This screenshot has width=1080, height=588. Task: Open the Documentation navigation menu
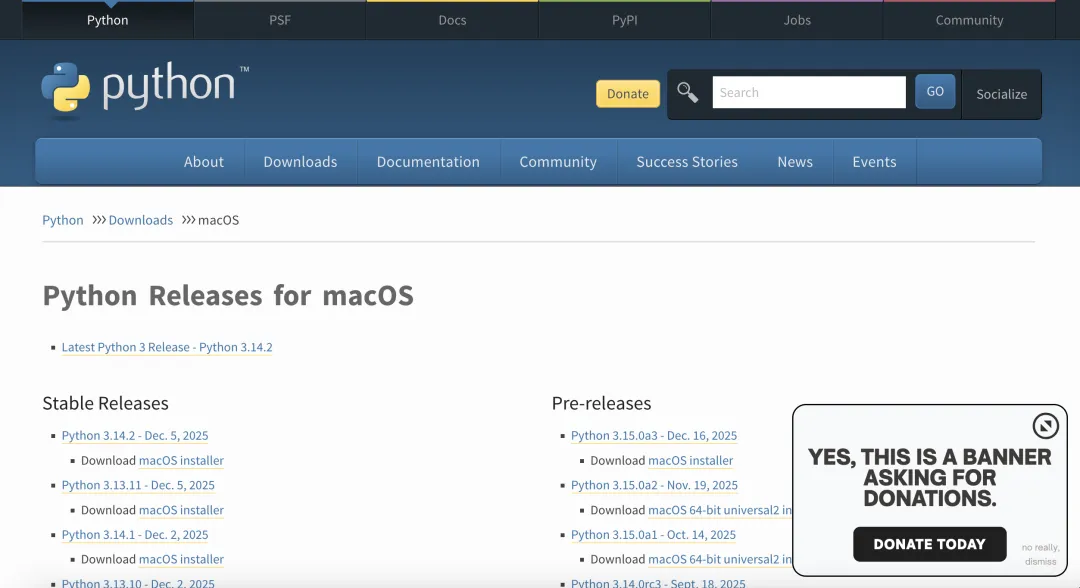[428, 162]
